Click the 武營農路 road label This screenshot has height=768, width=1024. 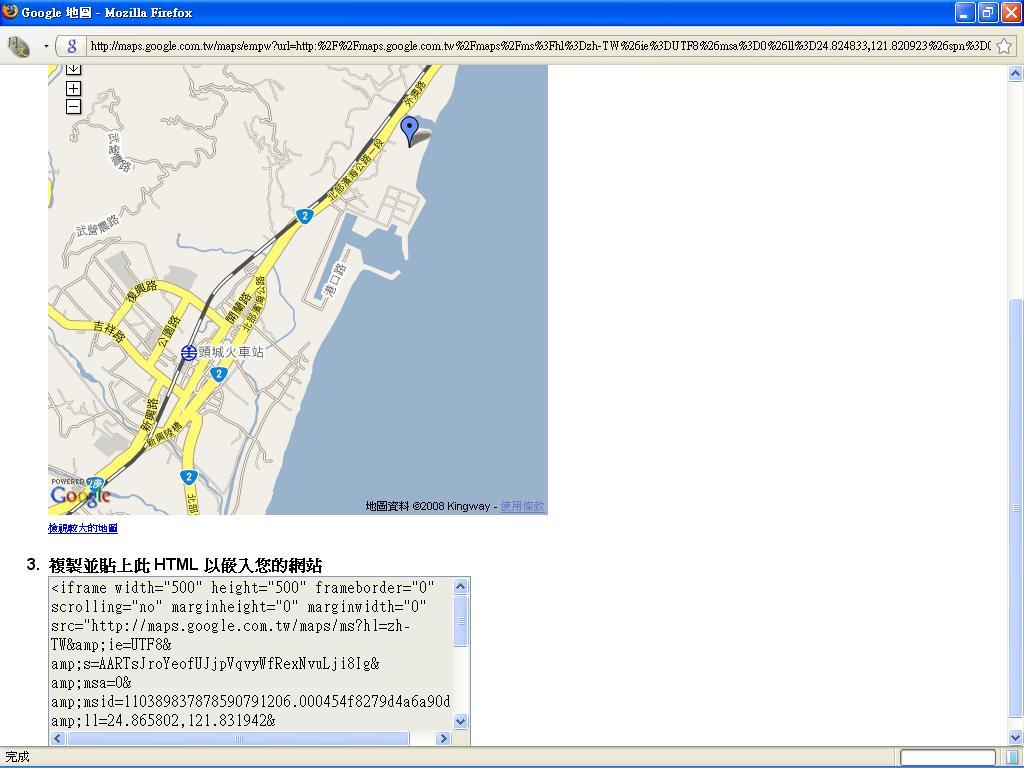coord(98,226)
